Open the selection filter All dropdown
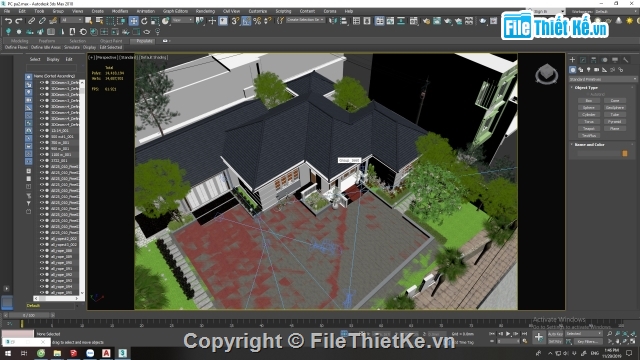Screen dimensions: 640x360 pos(72,20)
